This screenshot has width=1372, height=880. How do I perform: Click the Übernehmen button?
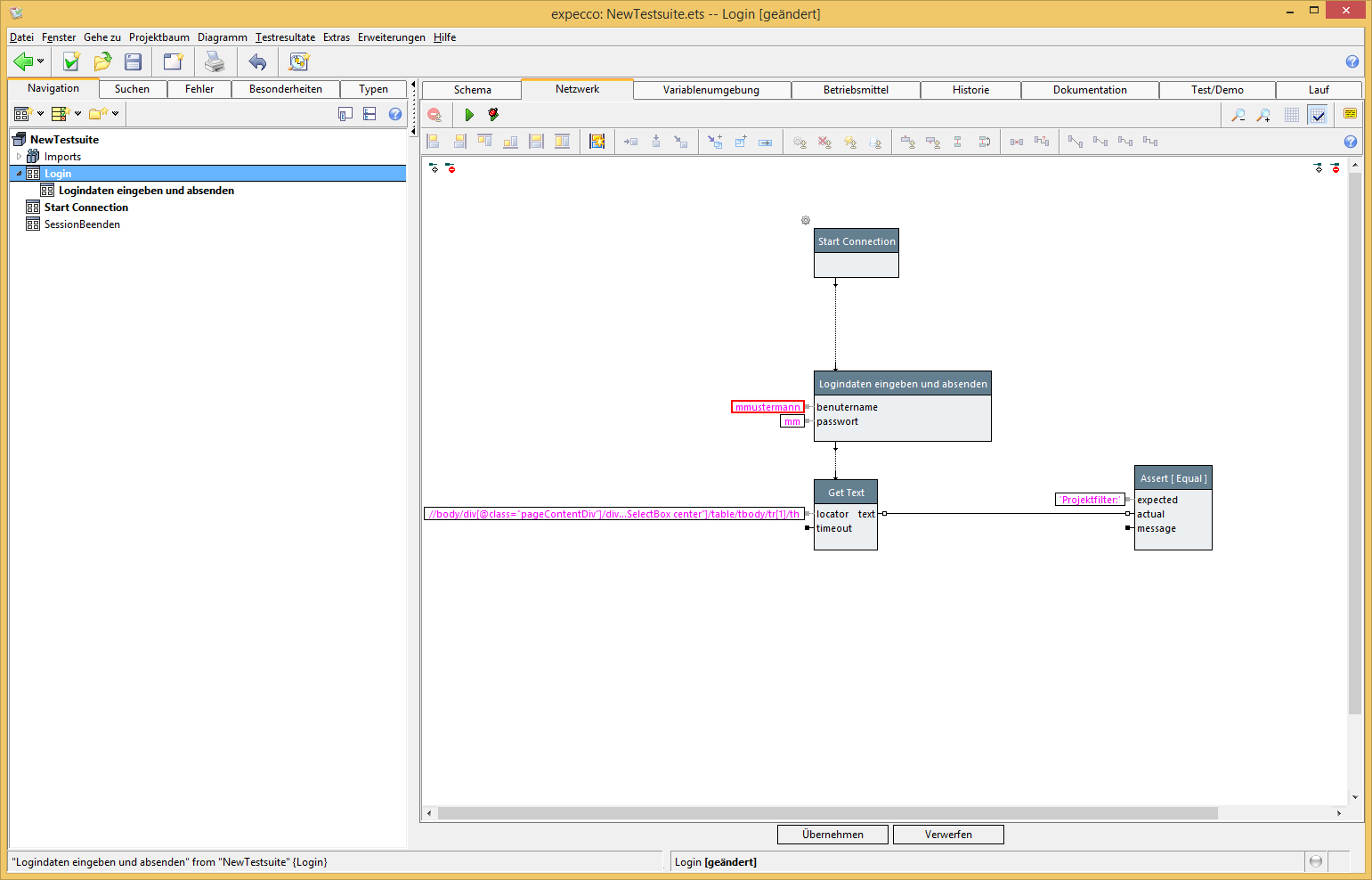[832, 835]
